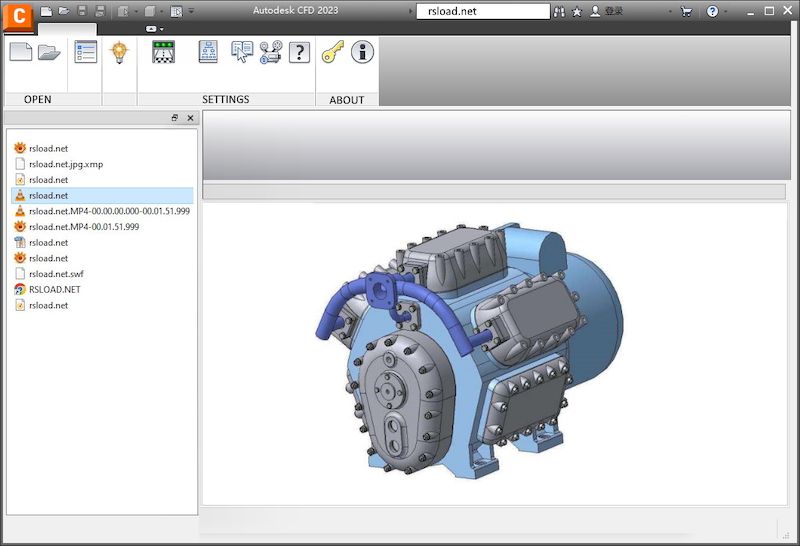Click the checklist window ribbon icon
Screen dimensions: 800x546
point(85,52)
